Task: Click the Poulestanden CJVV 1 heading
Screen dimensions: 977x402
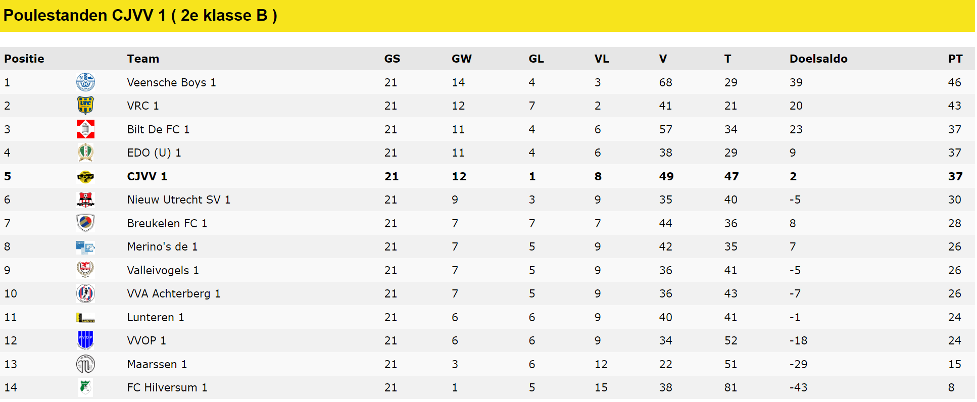Action: (x=140, y=16)
